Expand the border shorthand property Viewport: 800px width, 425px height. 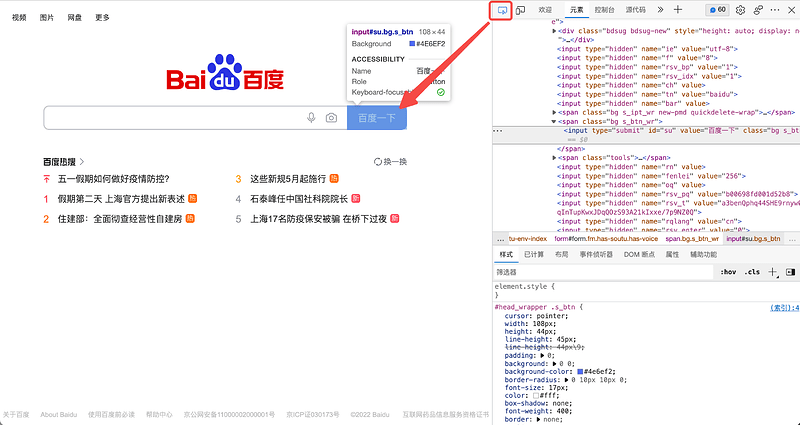539,419
